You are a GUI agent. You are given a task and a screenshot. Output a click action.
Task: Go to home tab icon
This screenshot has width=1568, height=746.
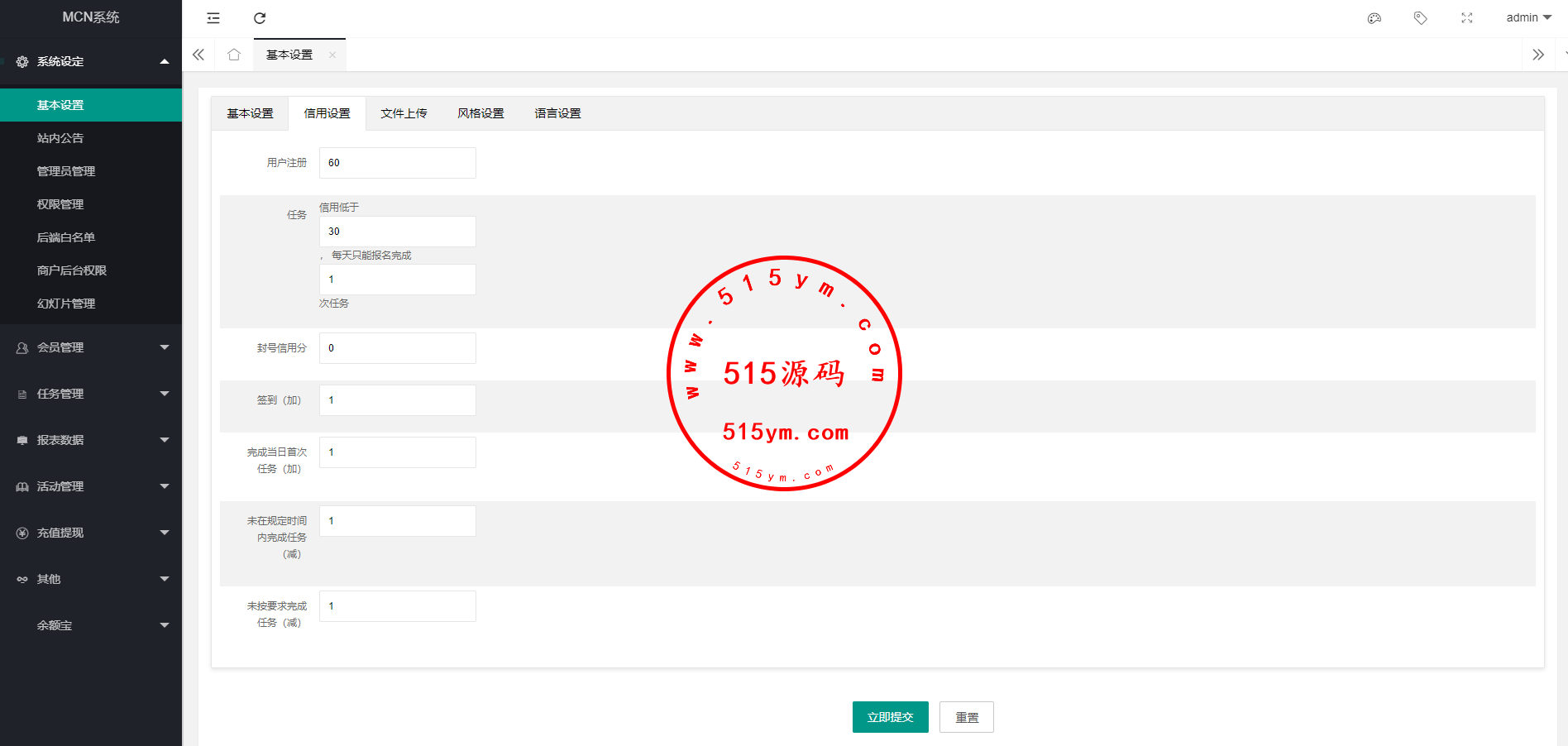[234, 55]
